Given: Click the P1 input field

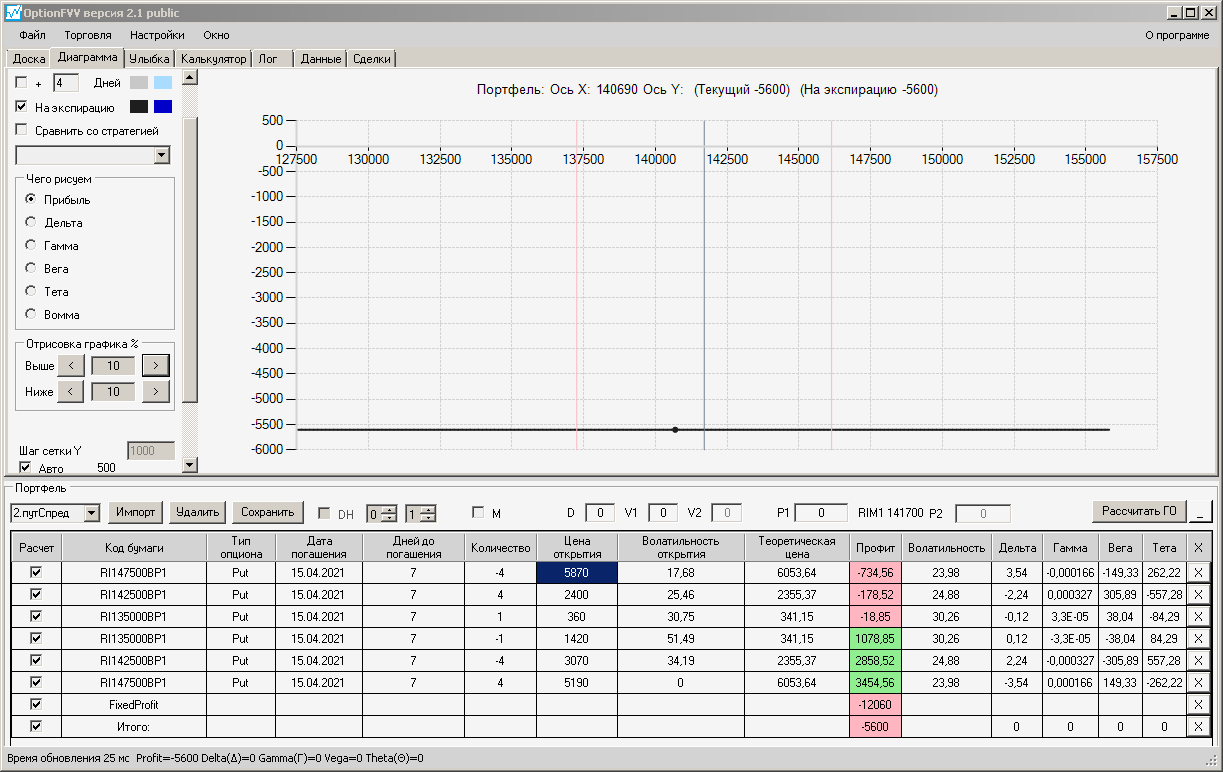Looking at the screenshot, I should tap(821, 513).
